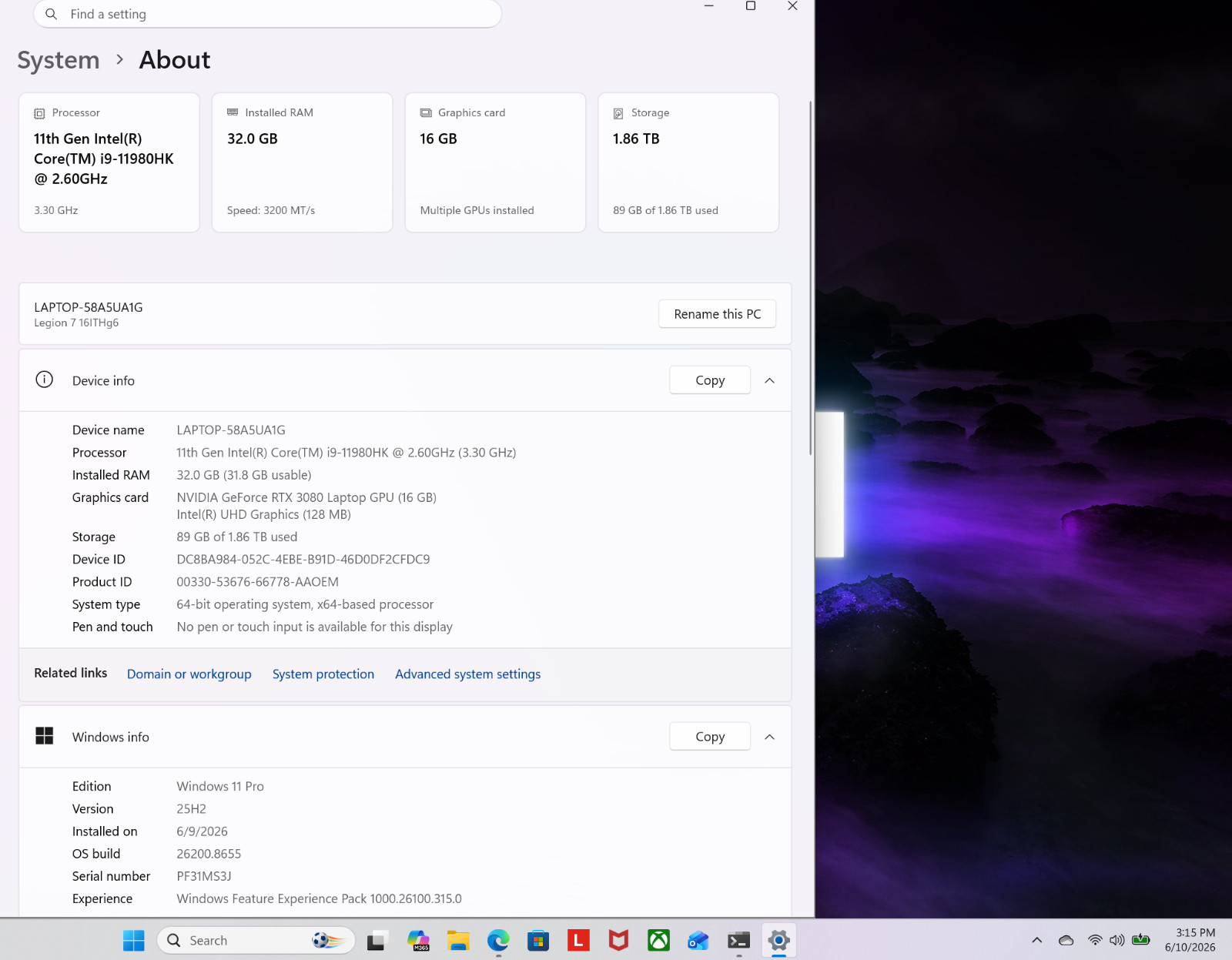Screen dimensions: 1232x960
Task: Click the NVIDIA GeForce RTX 3080 Laptop GPU text
Action: pos(306,497)
